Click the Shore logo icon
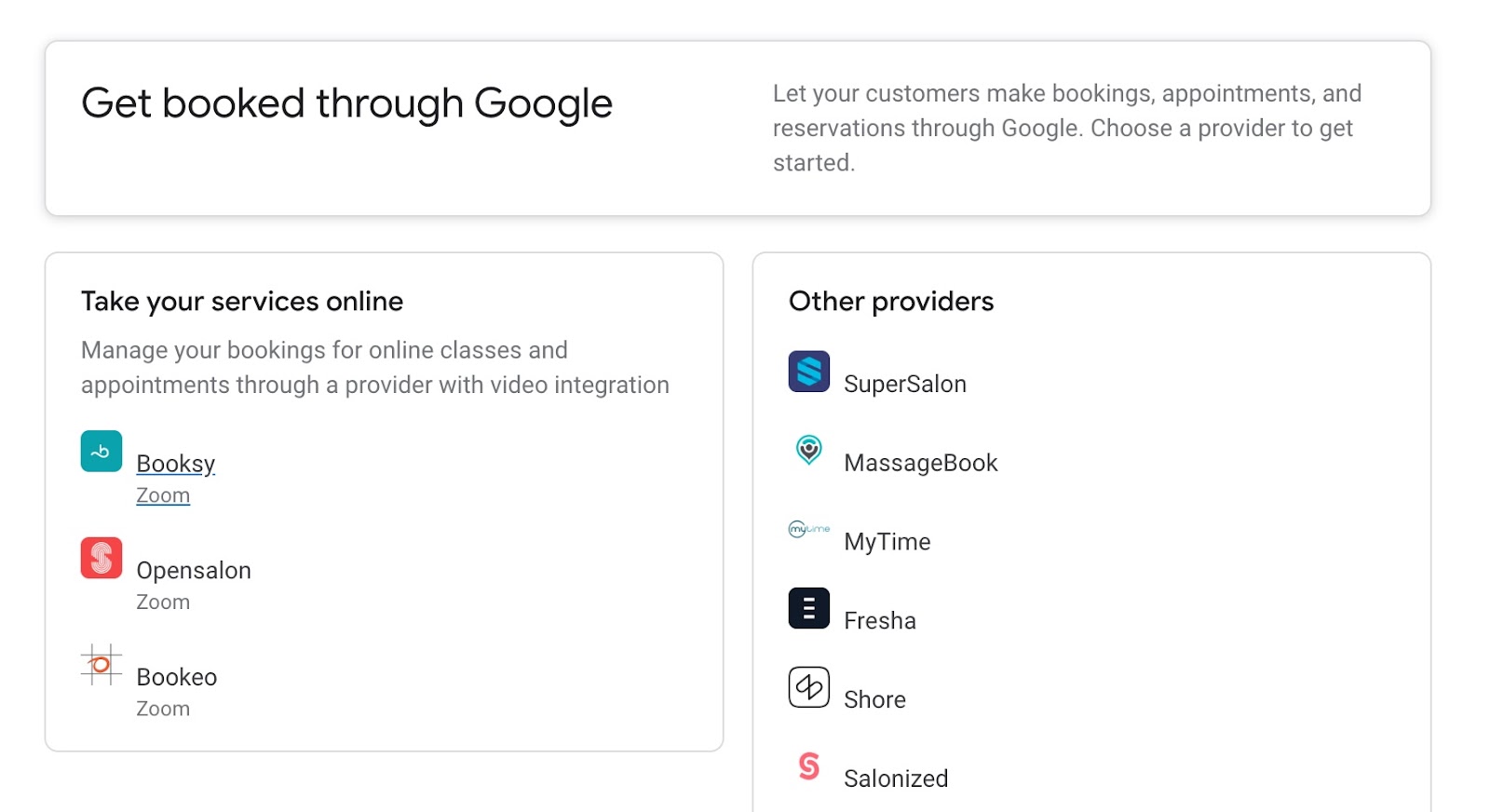This screenshot has height=812, width=1490. pyautogui.click(x=809, y=687)
